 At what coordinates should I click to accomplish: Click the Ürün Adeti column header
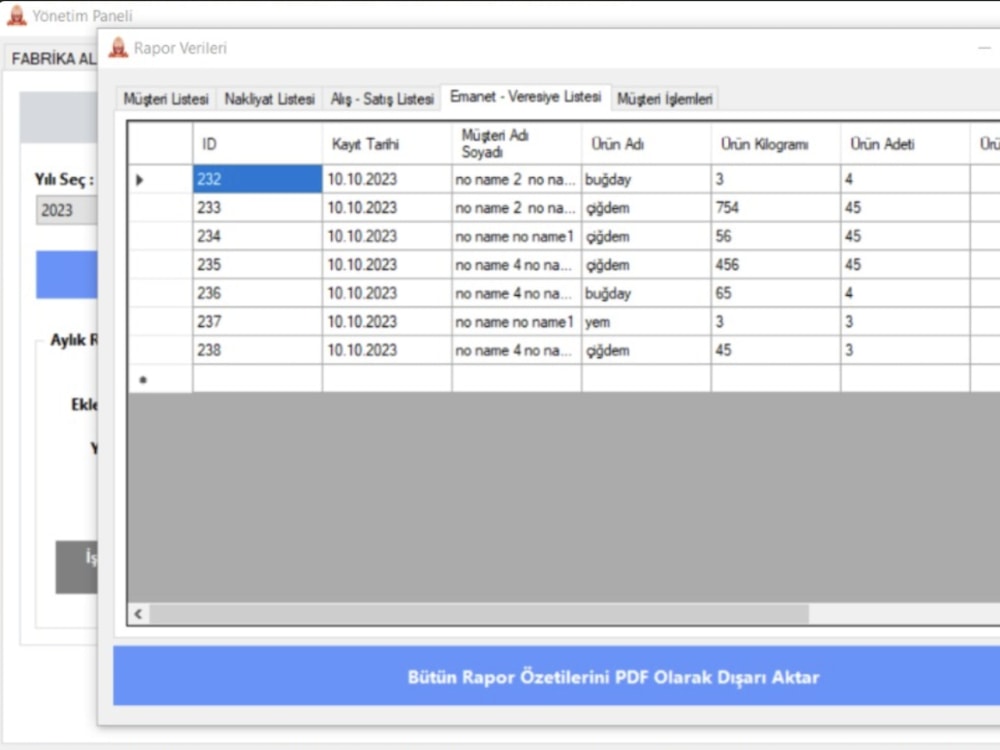[906, 144]
